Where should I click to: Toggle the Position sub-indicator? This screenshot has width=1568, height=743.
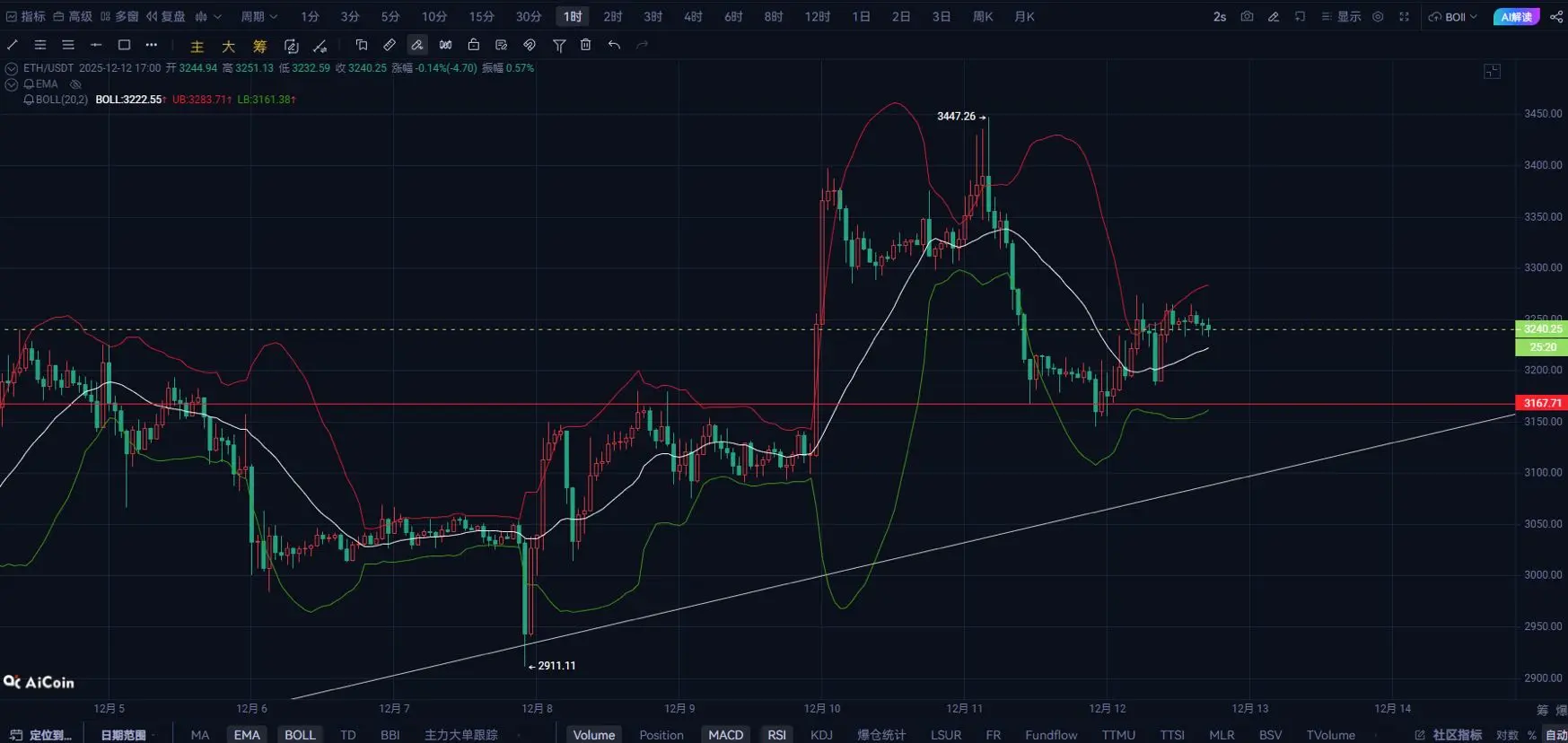661,734
